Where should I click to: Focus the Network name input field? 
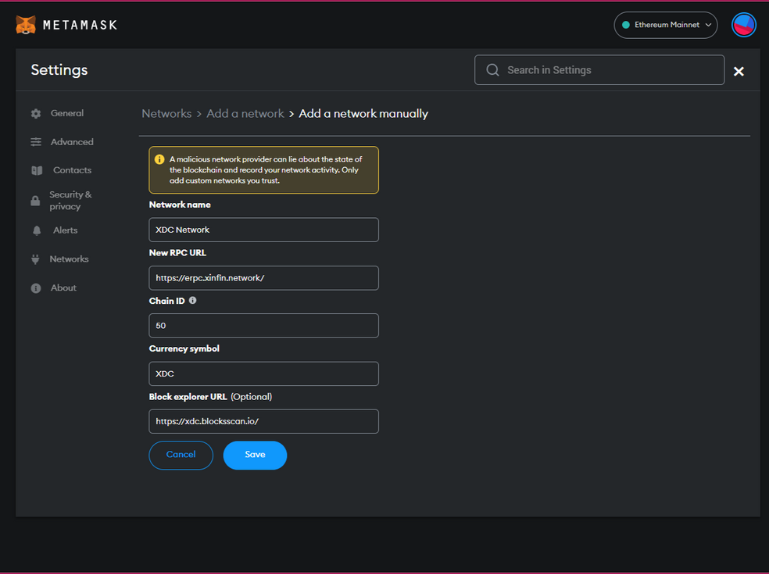pyautogui.click(x=263, y=230)
